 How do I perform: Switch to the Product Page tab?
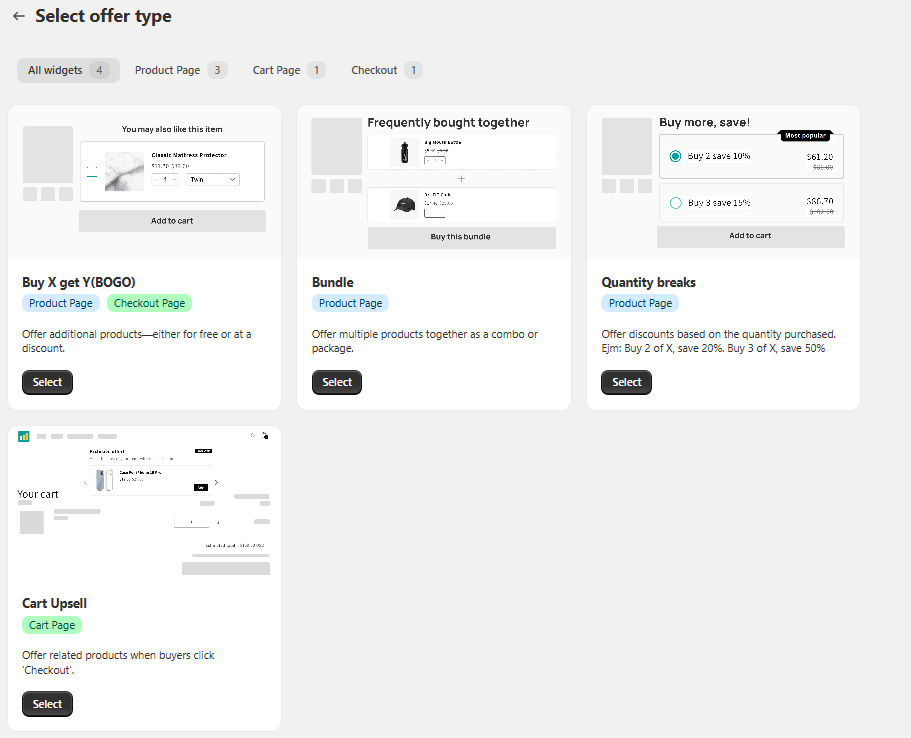pos(180,70)
